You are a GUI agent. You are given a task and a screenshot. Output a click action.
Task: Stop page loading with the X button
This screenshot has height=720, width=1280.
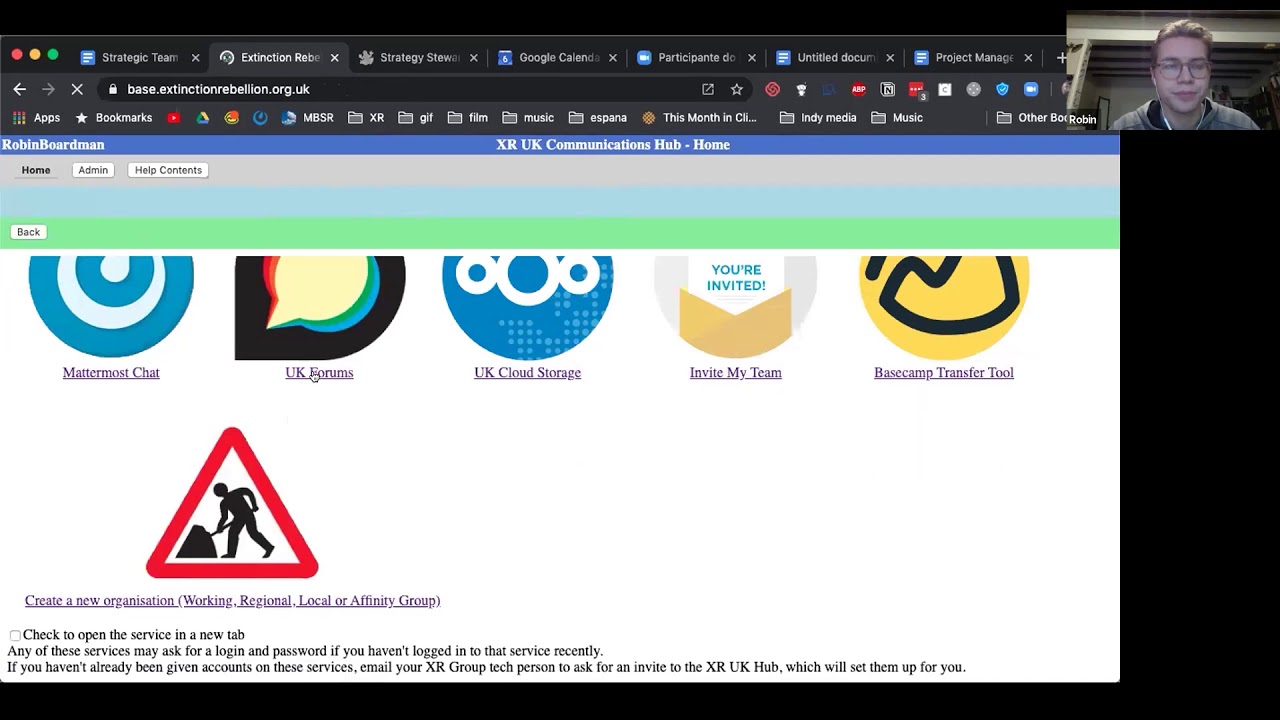(x=77, y=89)
